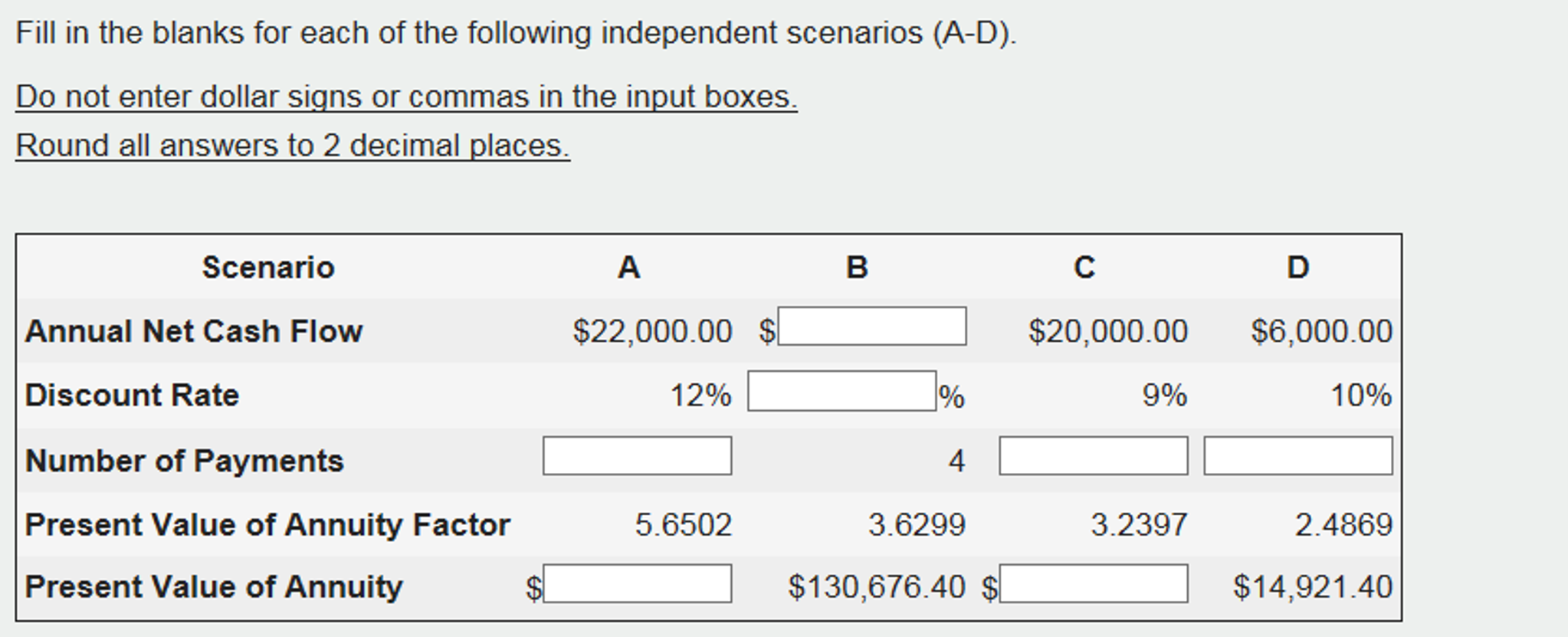Click the Round all answers to 2 decimal places text
The image size is (1568, 637).
pos(294,144)
